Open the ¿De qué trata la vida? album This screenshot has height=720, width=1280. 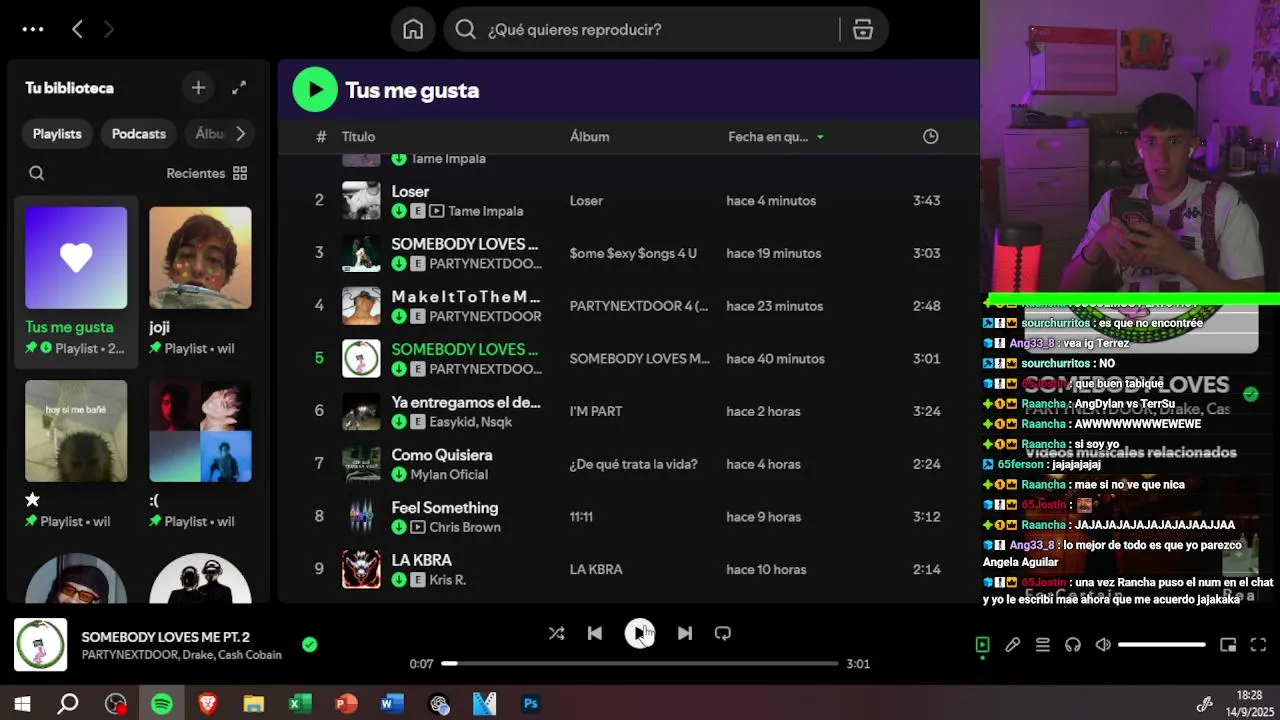pos(634,464)
